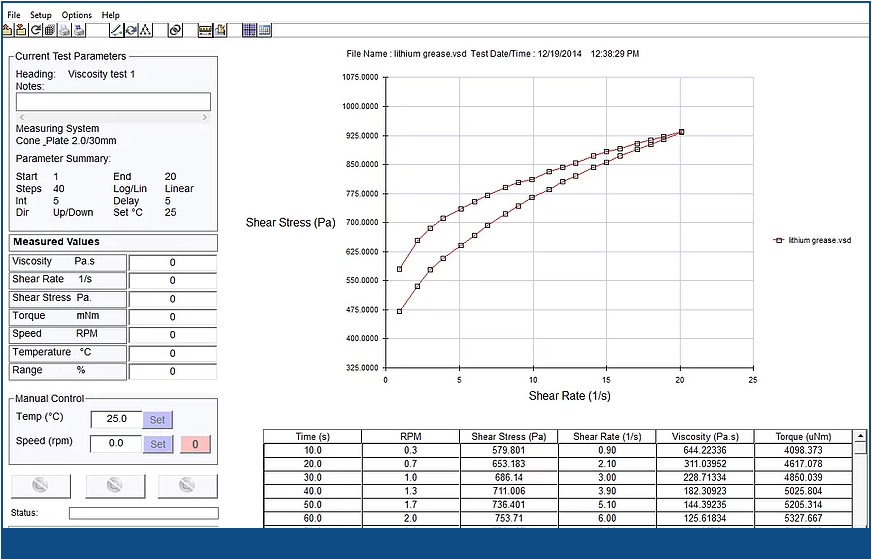The image size is (872, 559).
Task: Select the line graph pencil toolbar icon
Action: pos(116,30)
